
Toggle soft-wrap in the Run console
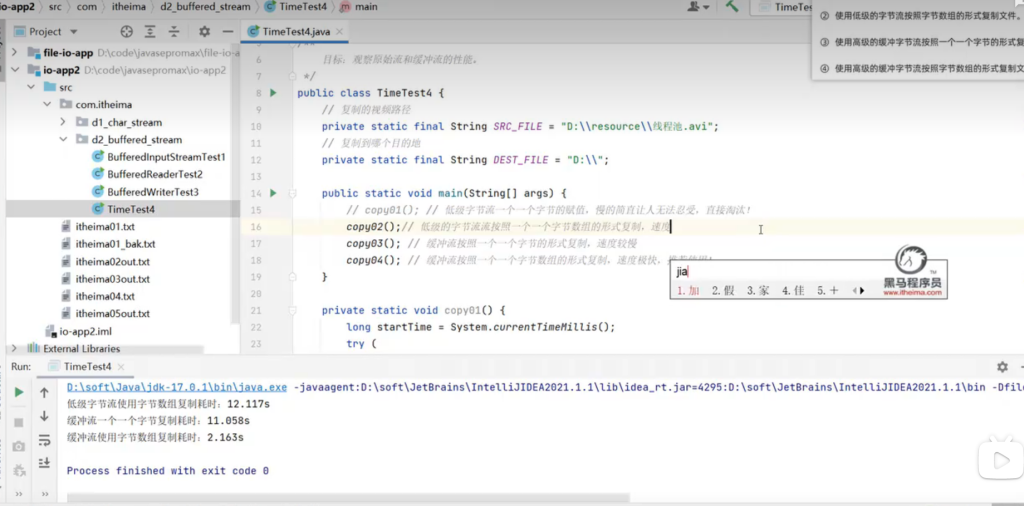pyautogui.click(x=44, y=440)
